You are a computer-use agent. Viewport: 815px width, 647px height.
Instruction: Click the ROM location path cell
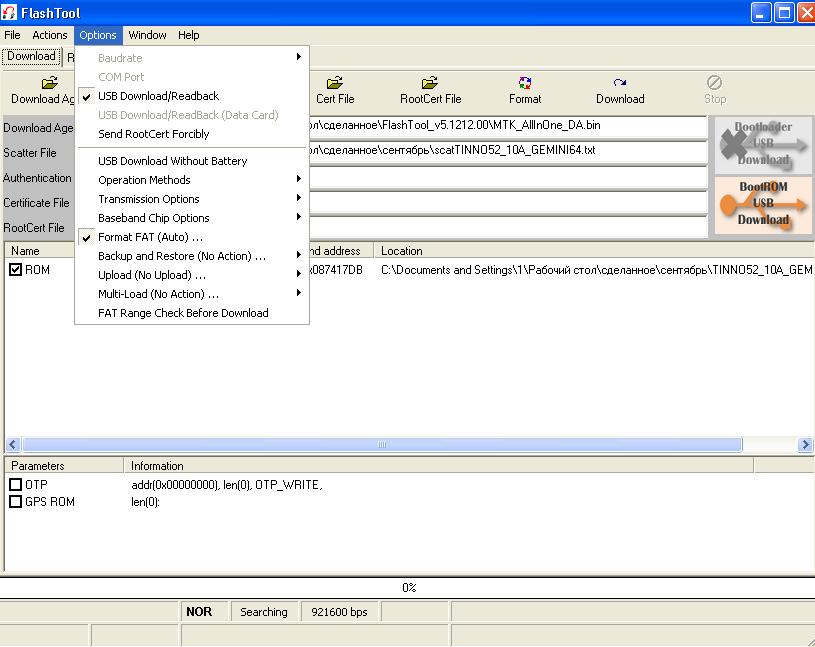(597, 270)
